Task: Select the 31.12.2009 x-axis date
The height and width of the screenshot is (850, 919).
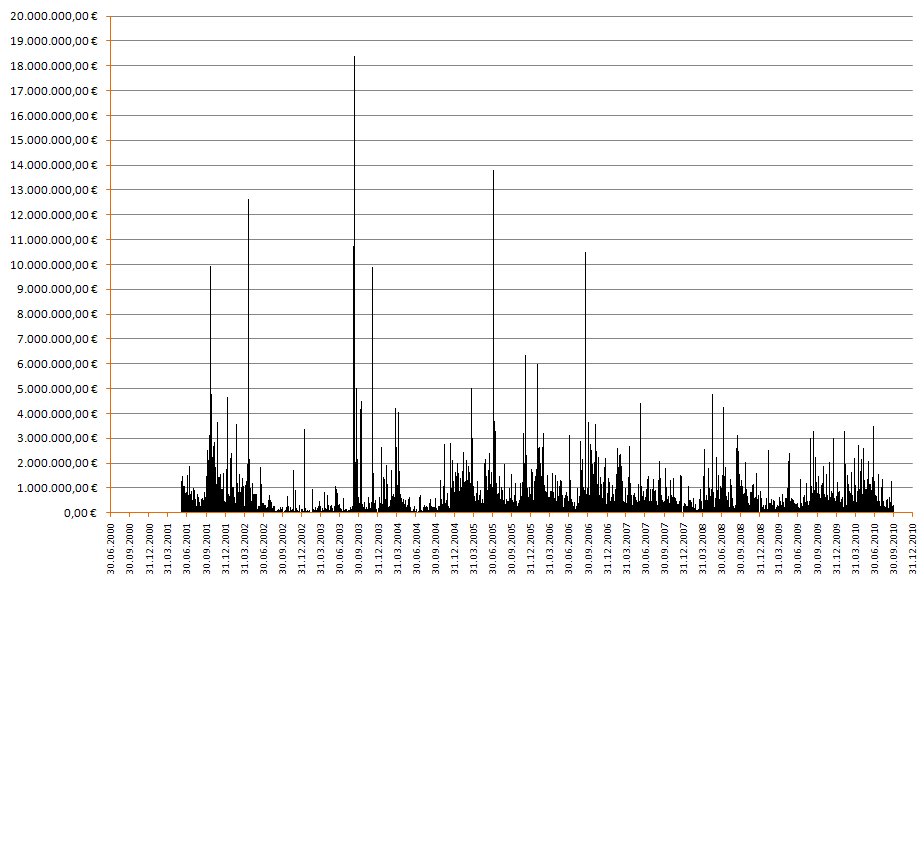Action: [837, 549]
